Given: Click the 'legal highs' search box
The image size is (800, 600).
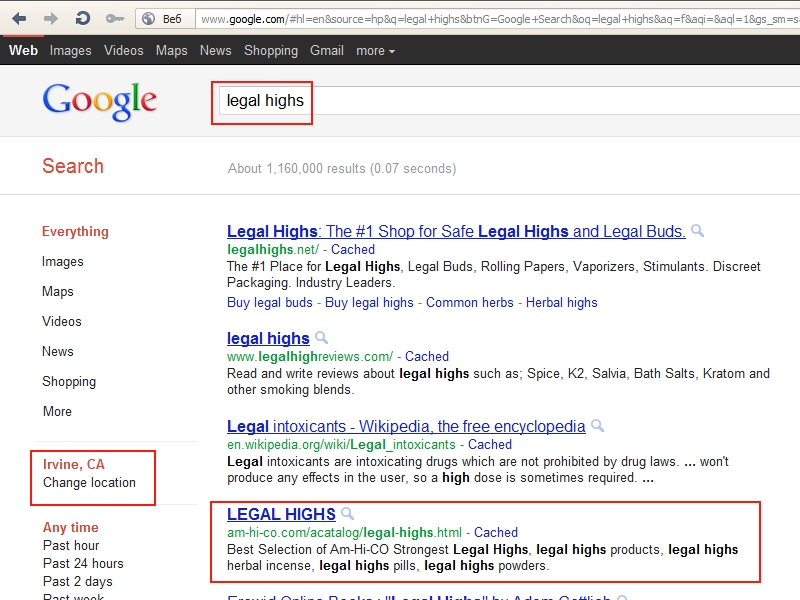Looking at the screenshot, I should coord(509,101).
